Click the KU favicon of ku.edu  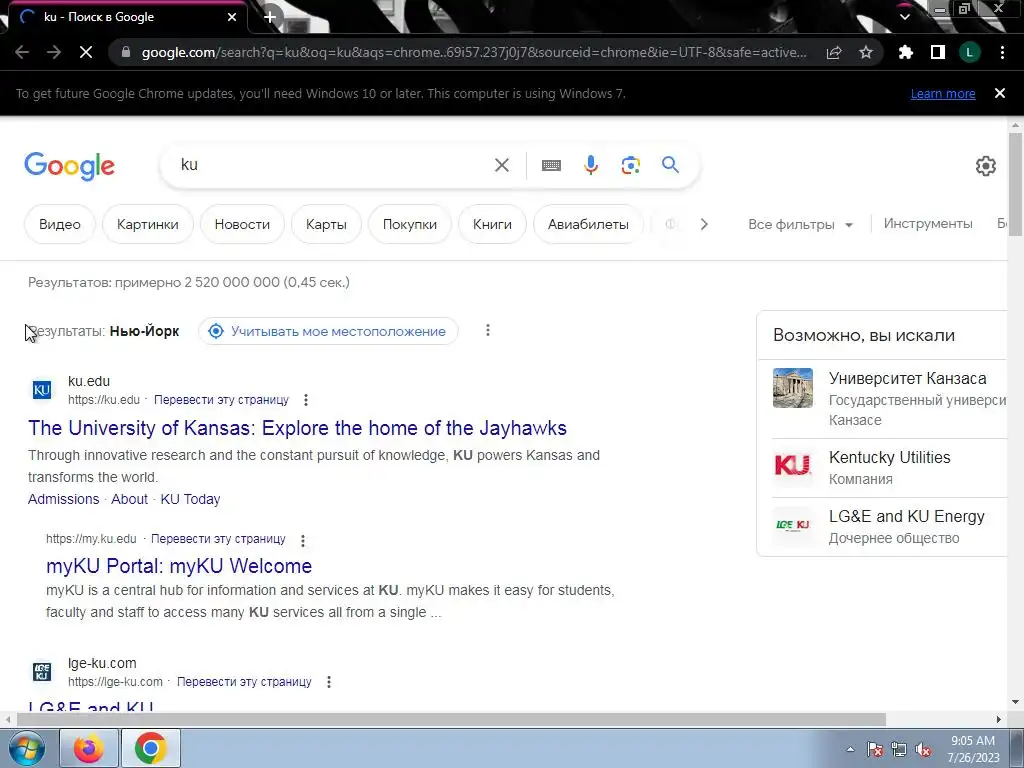click(x=42, y=390)
